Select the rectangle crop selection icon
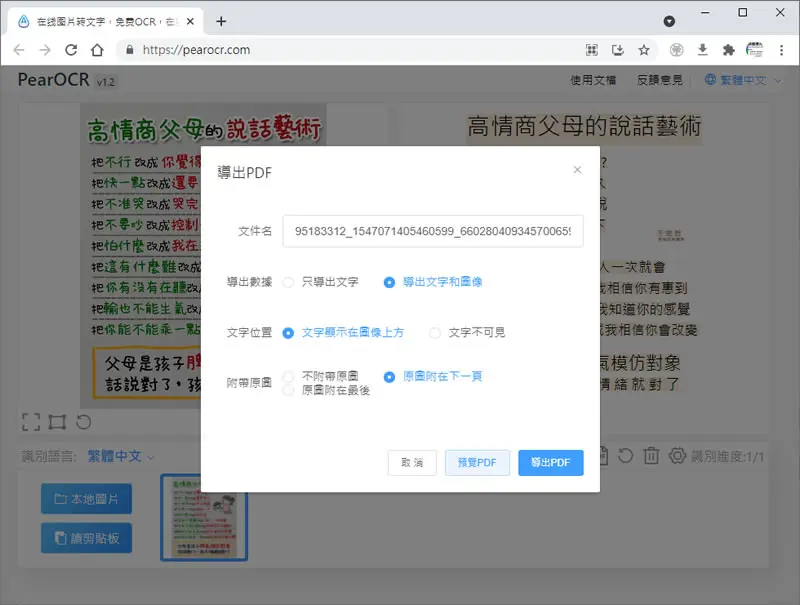This screenshot has height=605, width=800. pyautogui.click(x=57, y=422)
